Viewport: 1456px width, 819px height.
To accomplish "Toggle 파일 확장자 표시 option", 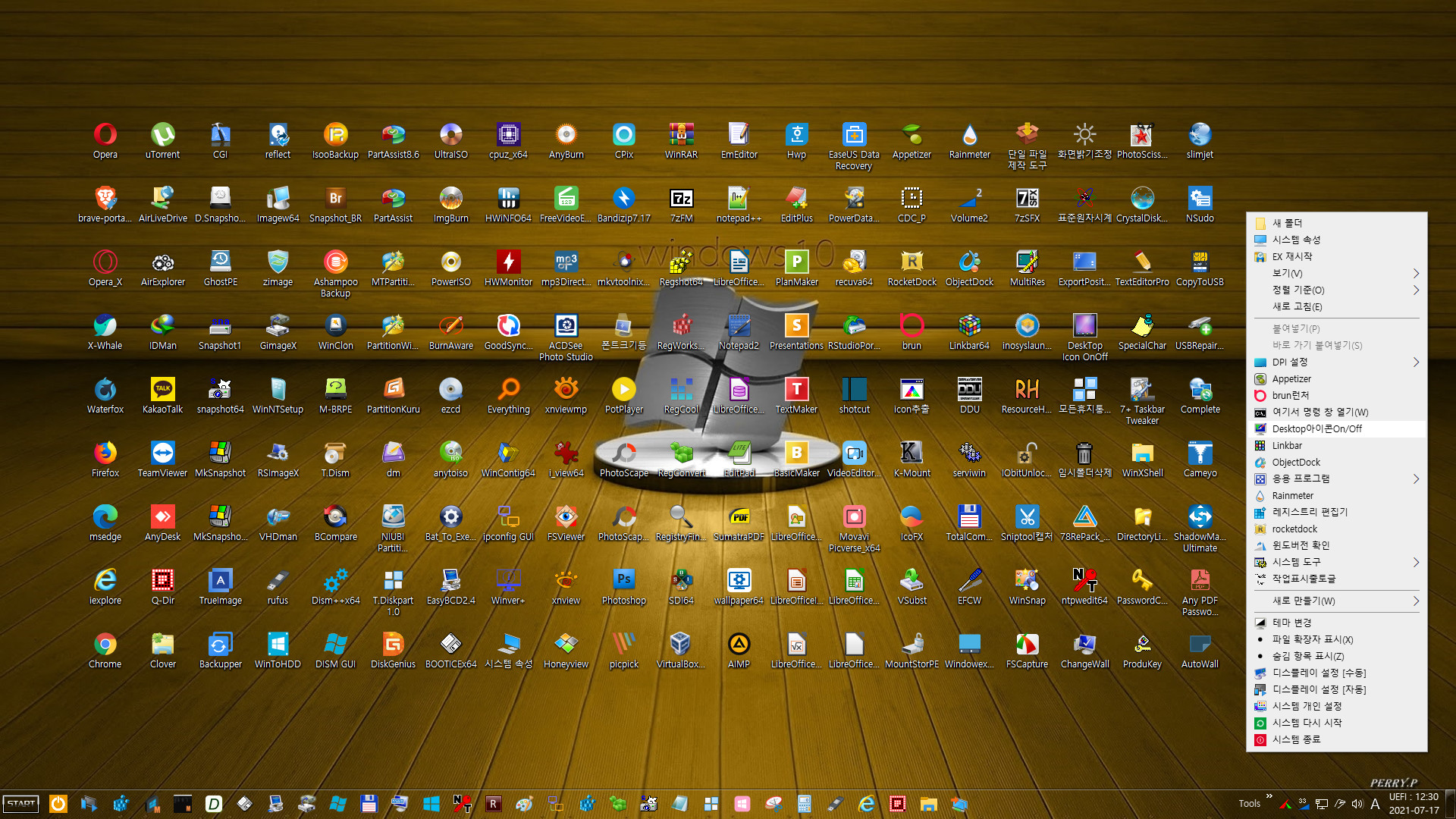I will point(1336,639).
